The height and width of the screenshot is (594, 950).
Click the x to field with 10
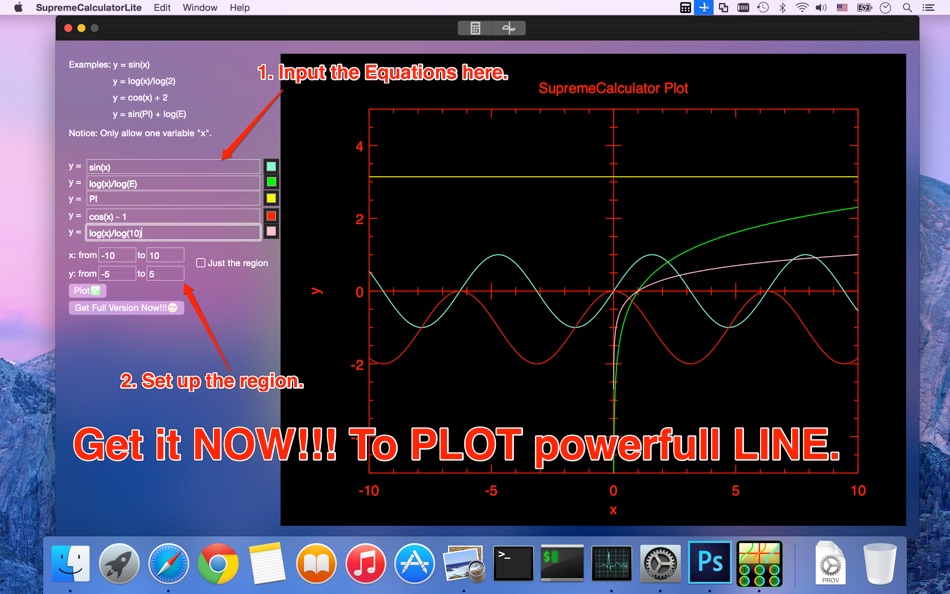click(165, 255)
